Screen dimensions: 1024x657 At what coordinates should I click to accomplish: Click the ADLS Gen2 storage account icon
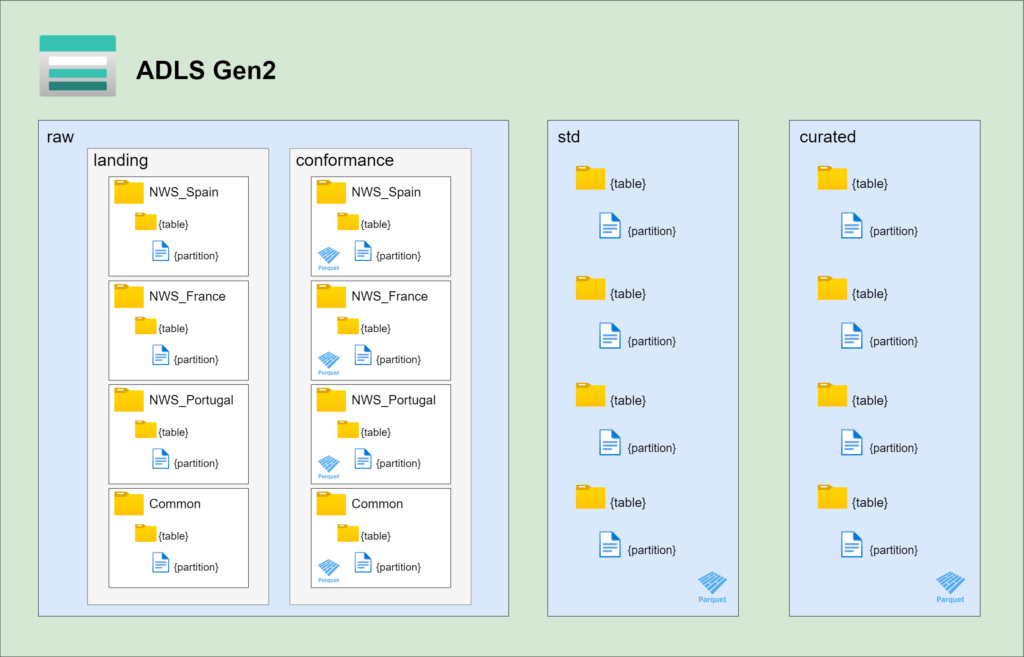pyautogui.click(x=78, y=66)
